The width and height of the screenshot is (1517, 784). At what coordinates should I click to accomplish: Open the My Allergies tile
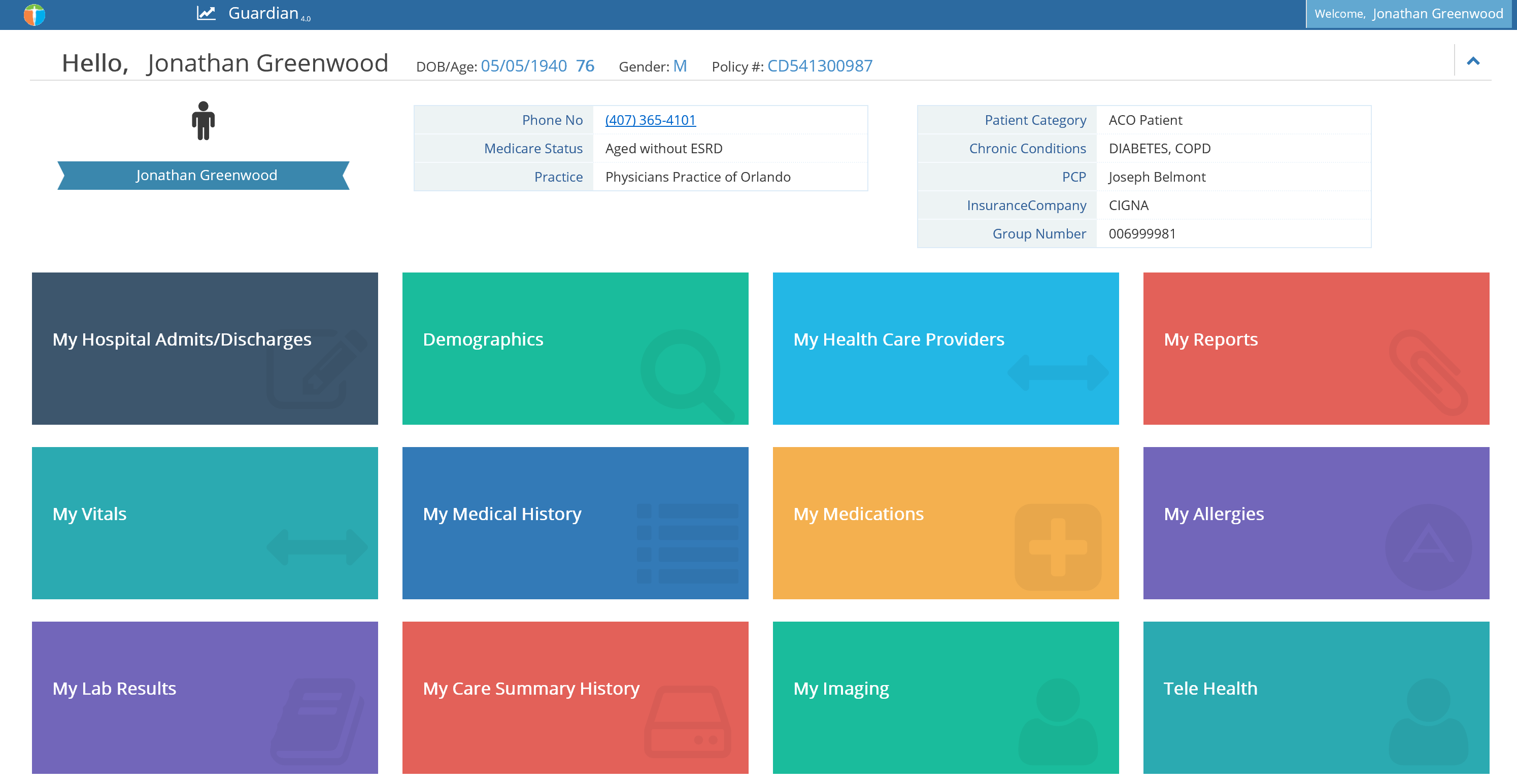[1316, 523]
